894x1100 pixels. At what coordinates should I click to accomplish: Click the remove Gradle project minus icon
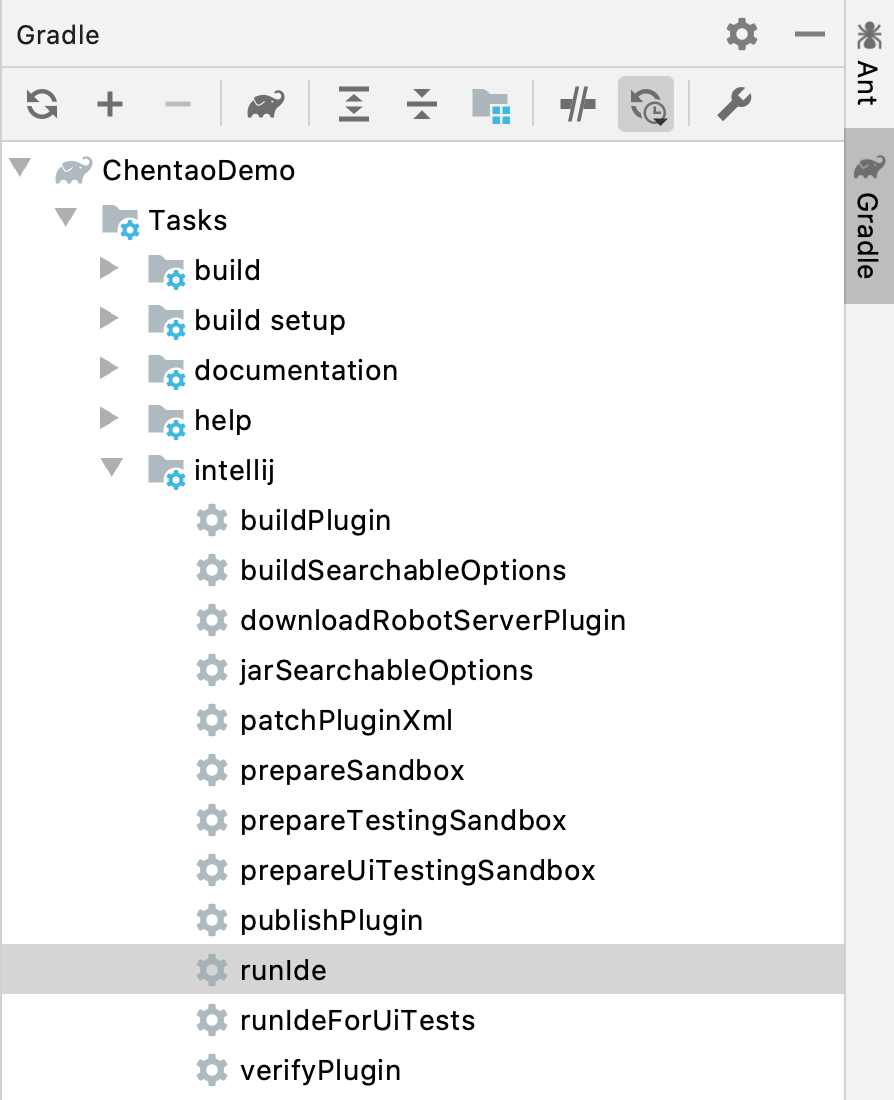click(x=178, y=103)
